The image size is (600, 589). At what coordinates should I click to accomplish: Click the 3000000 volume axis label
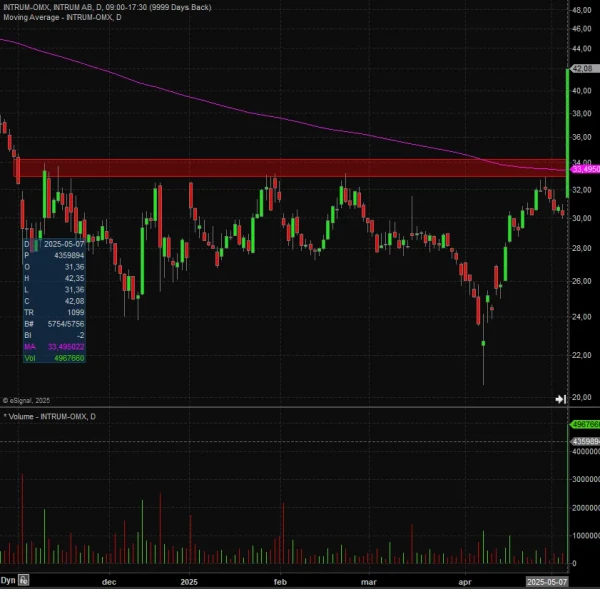tap(586, 480)
